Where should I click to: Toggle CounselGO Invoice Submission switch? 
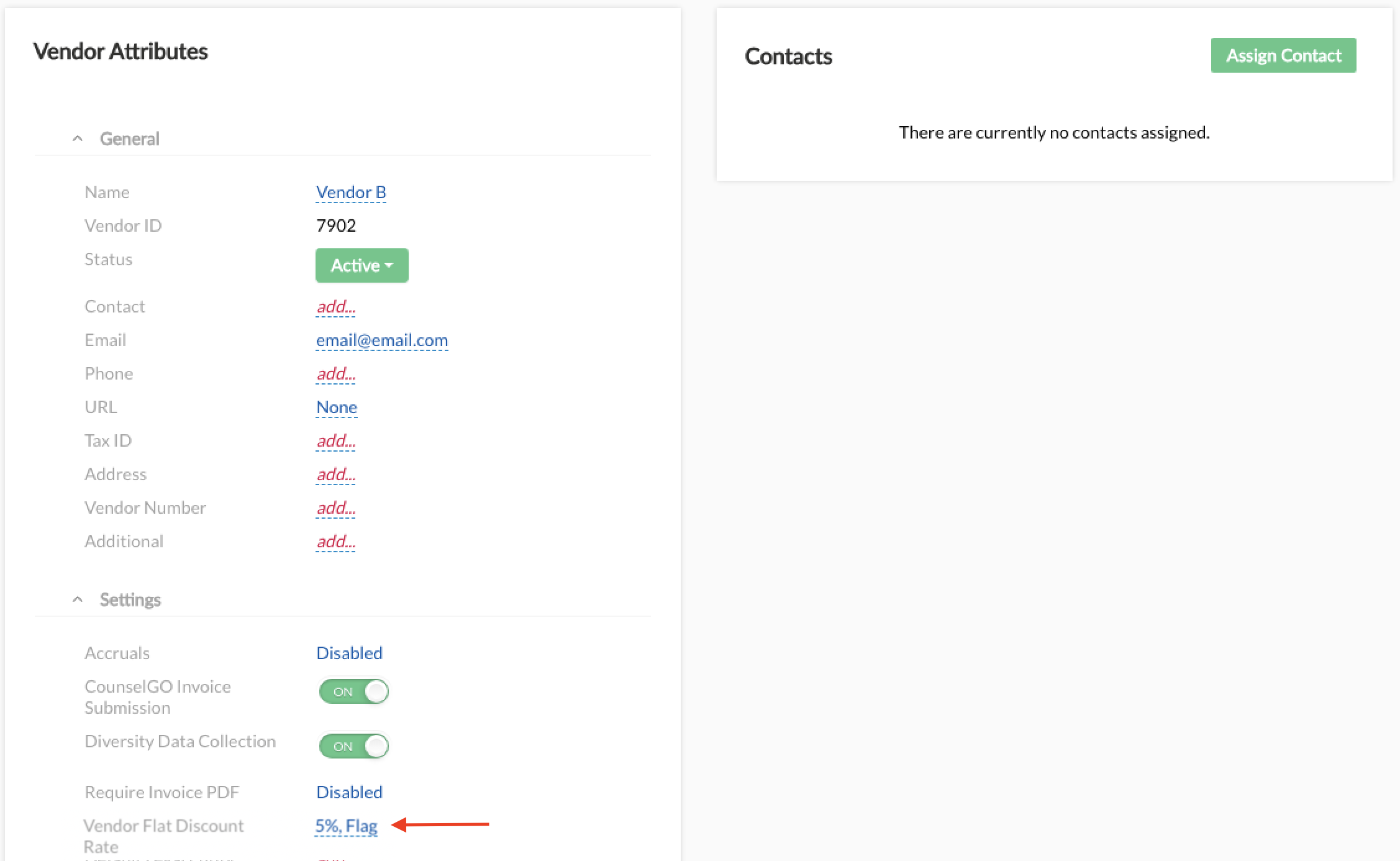click(x=353, y=691)
